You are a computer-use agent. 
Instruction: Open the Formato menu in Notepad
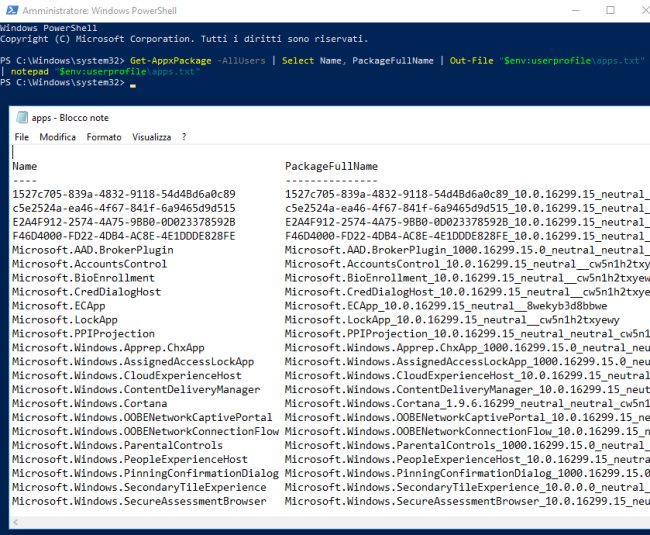[x=104, y=137]
